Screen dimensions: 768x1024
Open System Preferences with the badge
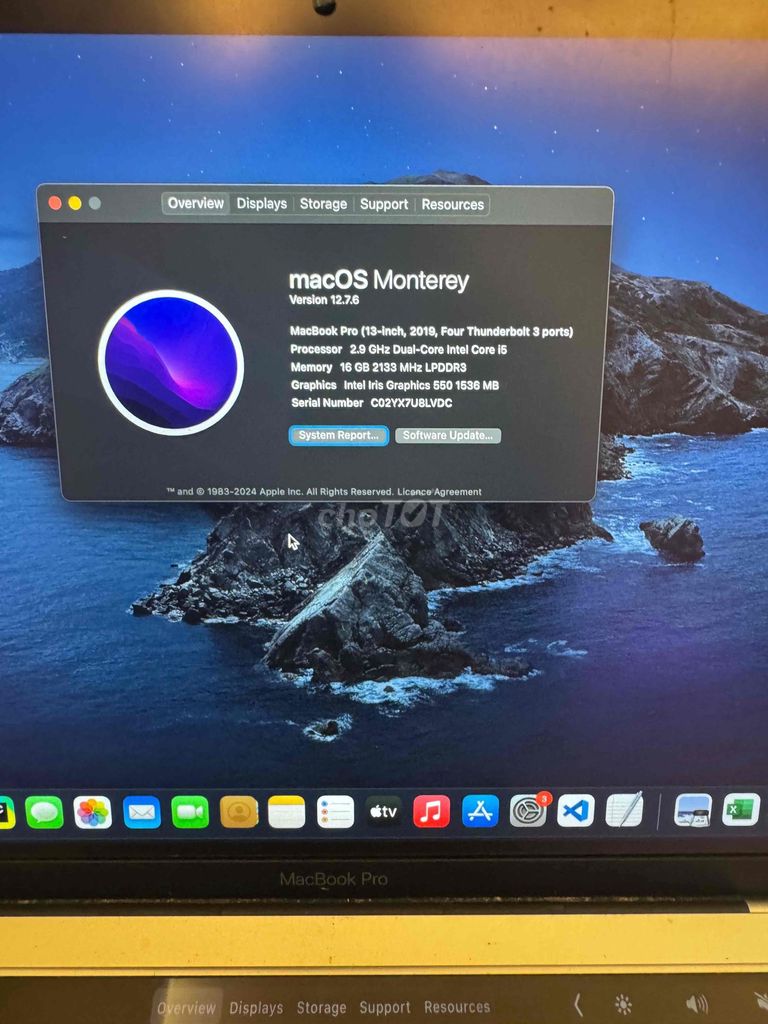529,810
